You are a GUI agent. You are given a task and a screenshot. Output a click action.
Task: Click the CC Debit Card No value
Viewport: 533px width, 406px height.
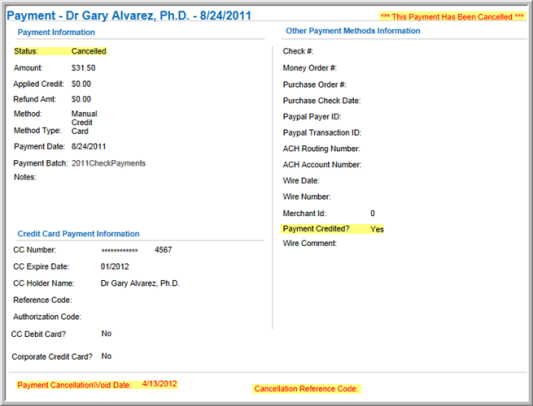click(x=106, y=334)
